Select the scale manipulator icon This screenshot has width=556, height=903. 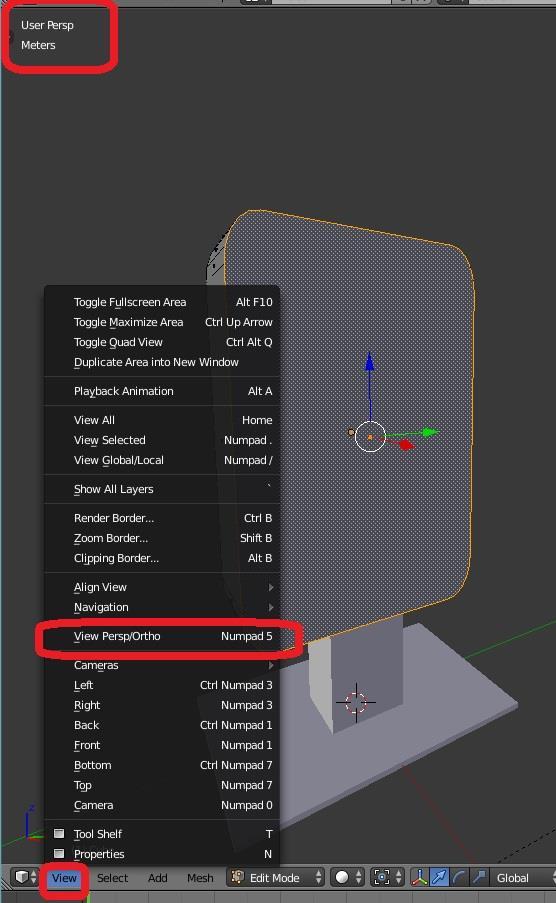478,877
